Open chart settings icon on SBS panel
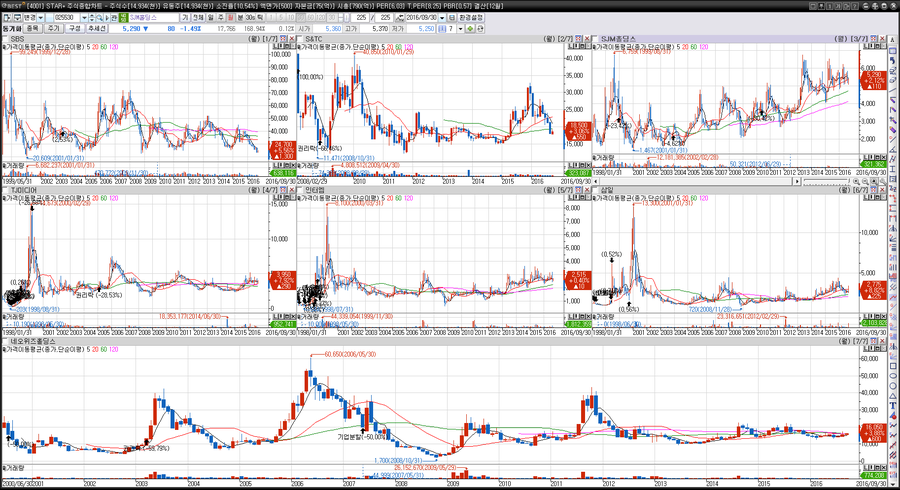The height and width of the screenshot is (490, 900). coord(284,39)
